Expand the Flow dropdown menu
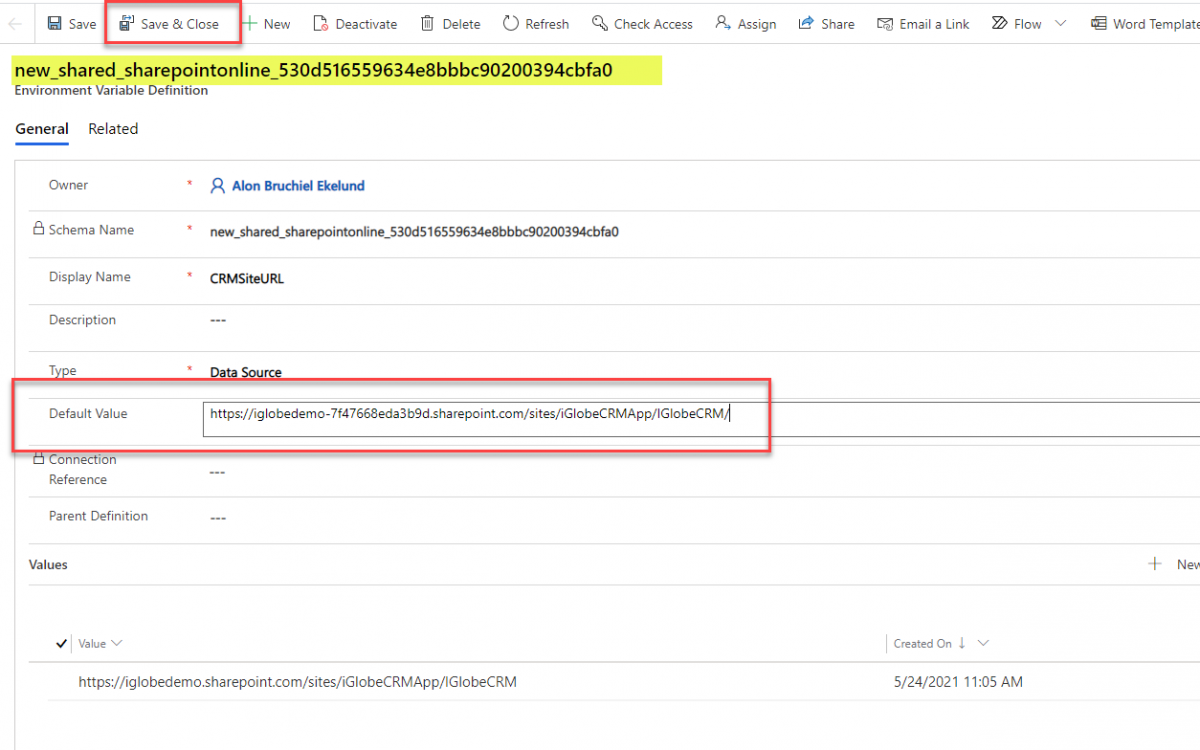This screenshot has height=750, width=1200. pos(1061,24)
